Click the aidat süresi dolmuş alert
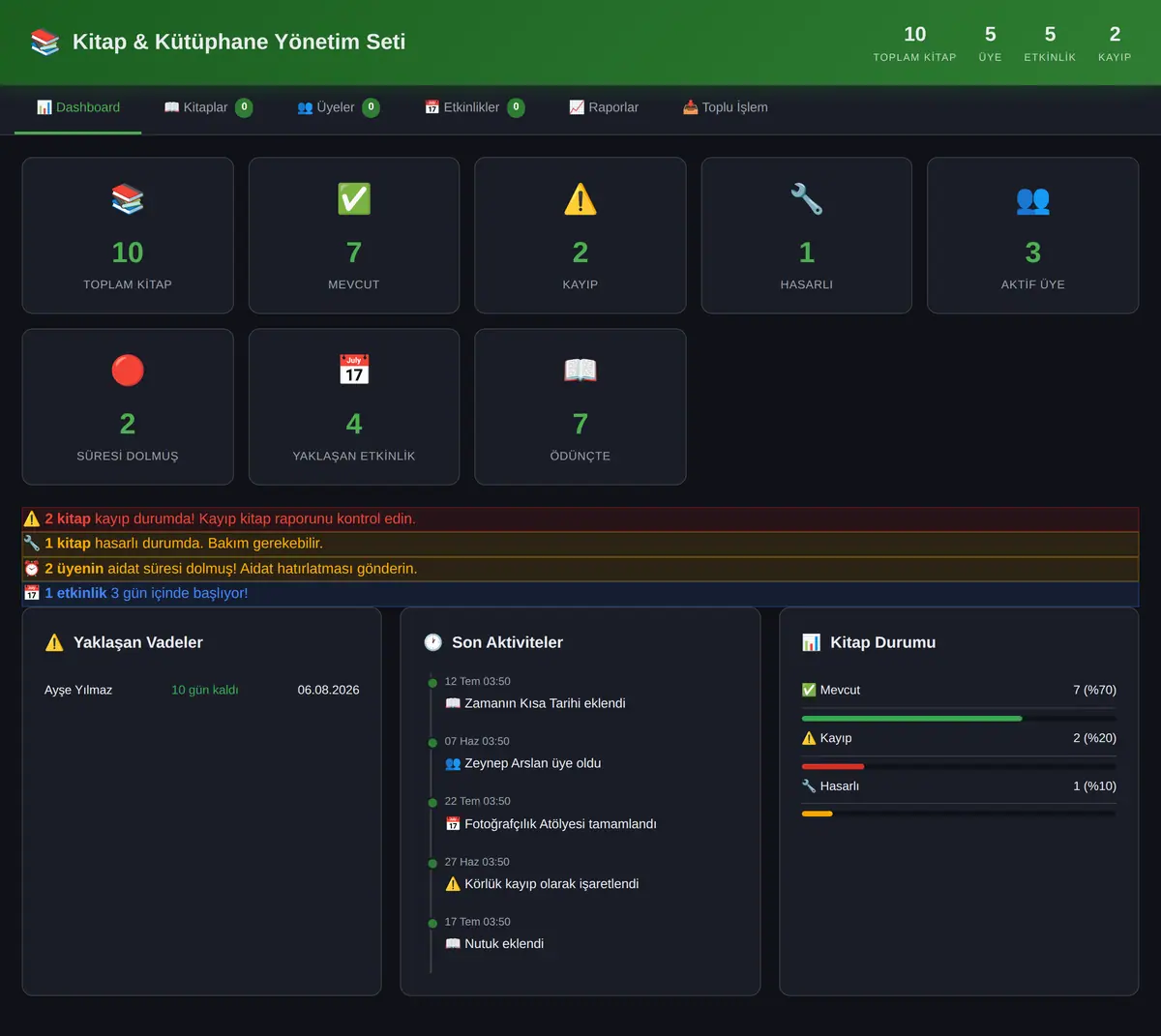 point(580,569)
